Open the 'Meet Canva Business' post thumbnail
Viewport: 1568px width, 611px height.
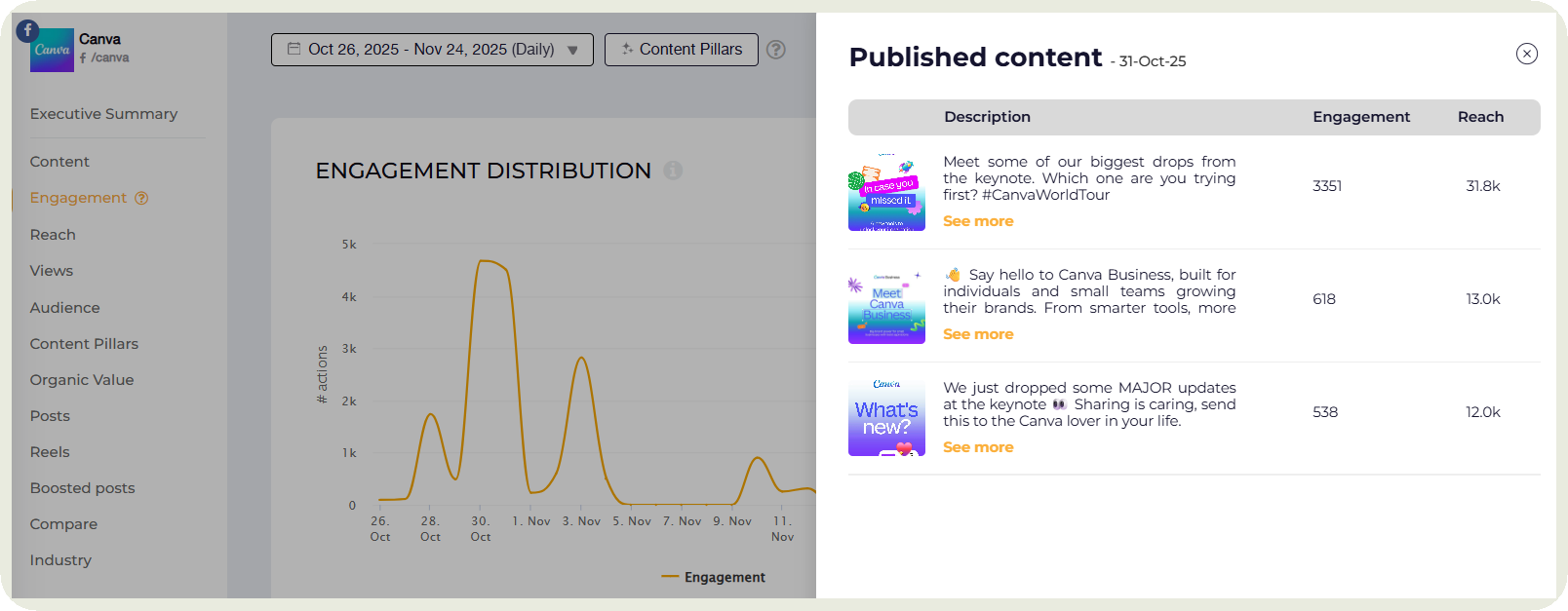pyautogui.click(x=886, y=305)
